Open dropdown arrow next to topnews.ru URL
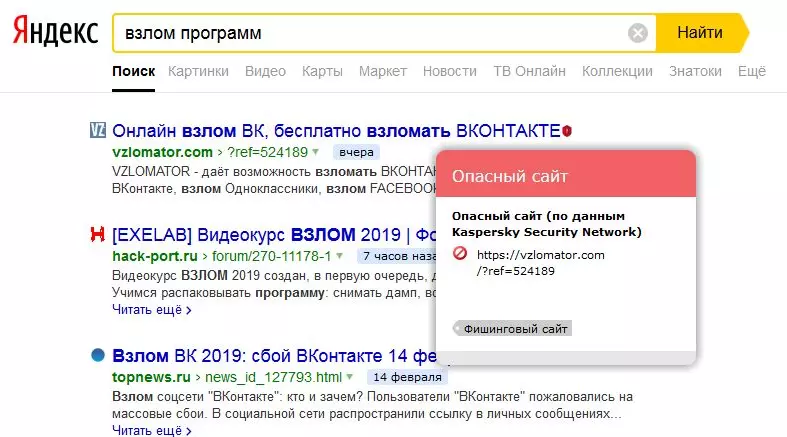Screen dimensions: 787x437 (348, 377)
